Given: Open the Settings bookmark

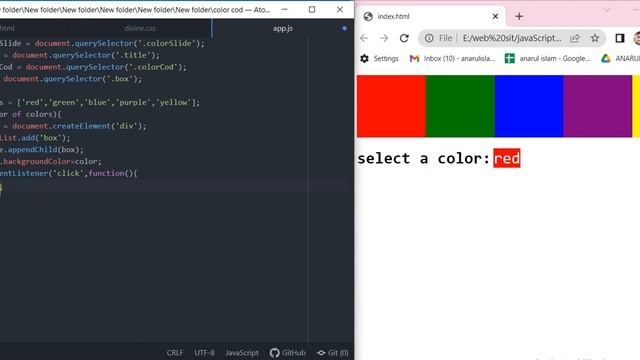Looking at the screenshot, I should pyautogui.click(x=379, y=58).
